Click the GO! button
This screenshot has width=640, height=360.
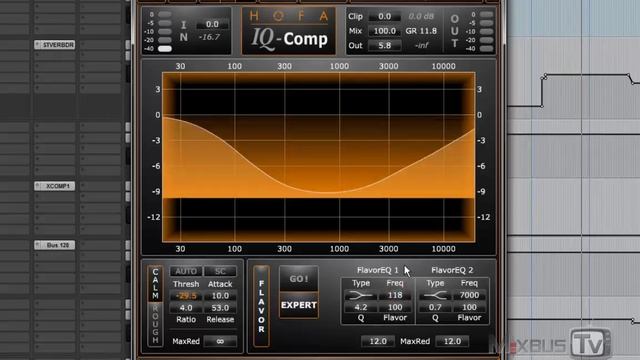(x=299, y=279)
